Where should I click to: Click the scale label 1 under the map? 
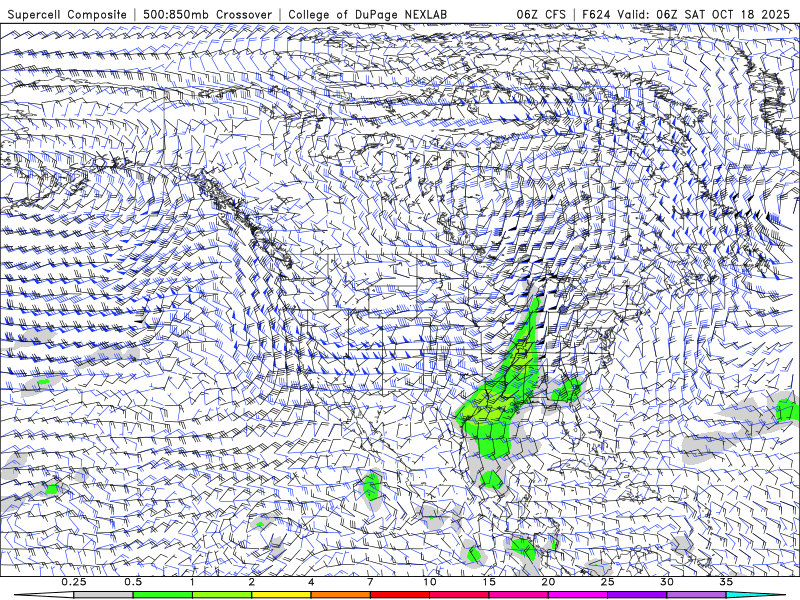click(192, 582)
